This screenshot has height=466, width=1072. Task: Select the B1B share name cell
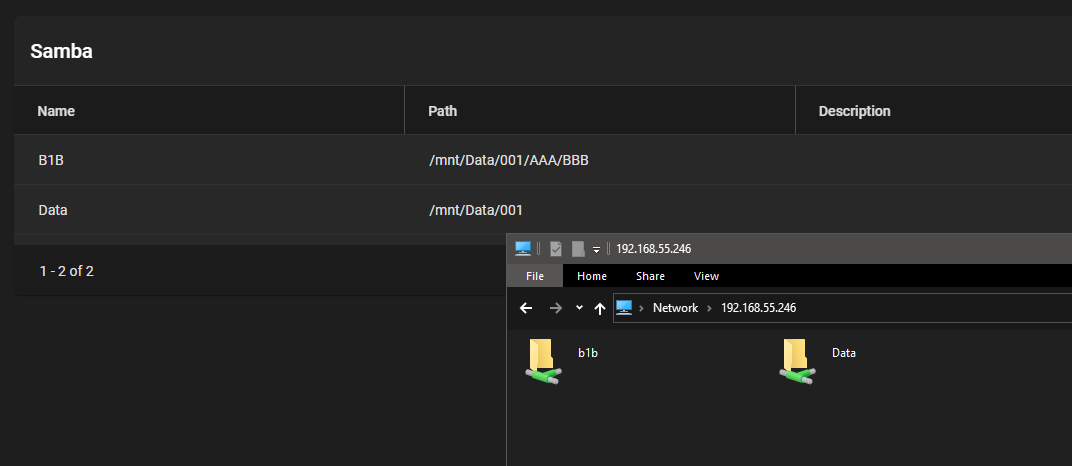click(x=51, y=160)
